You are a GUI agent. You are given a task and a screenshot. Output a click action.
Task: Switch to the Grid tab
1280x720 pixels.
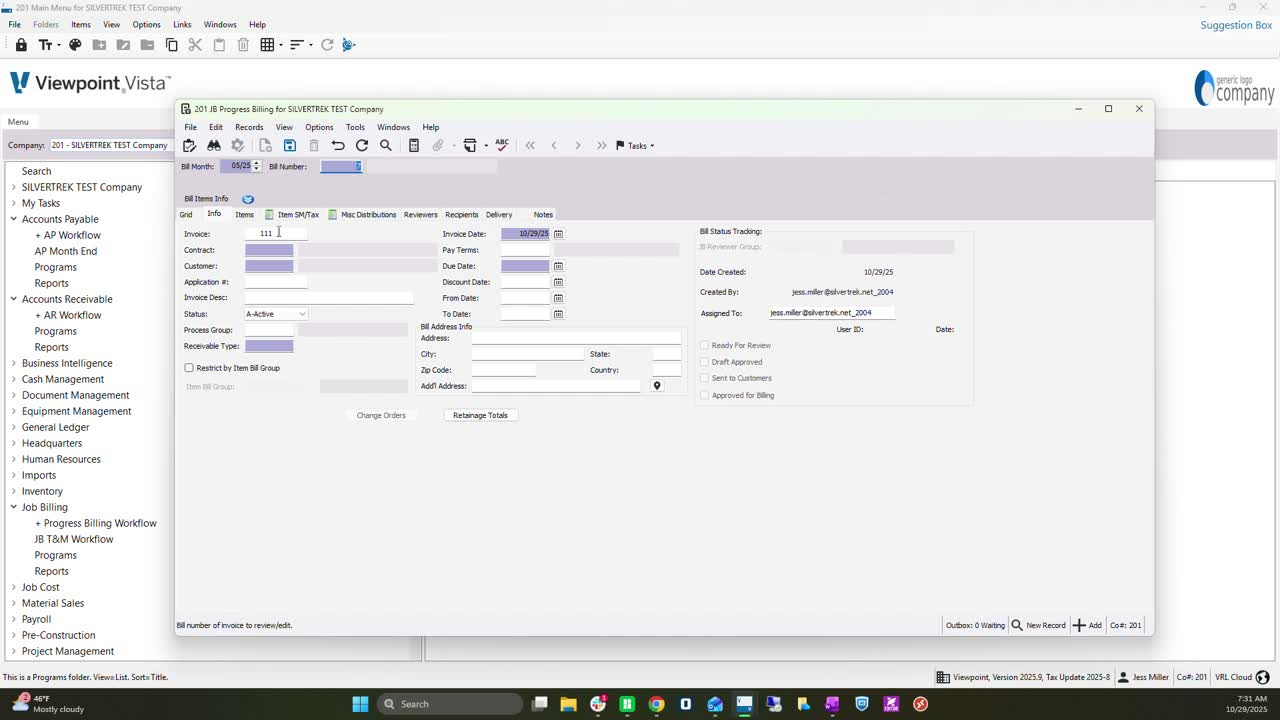186,215
